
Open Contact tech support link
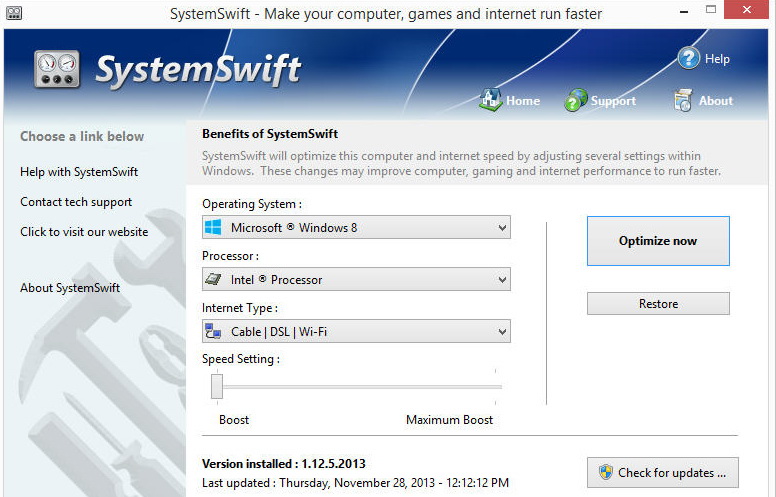click(x=76, y=202)
